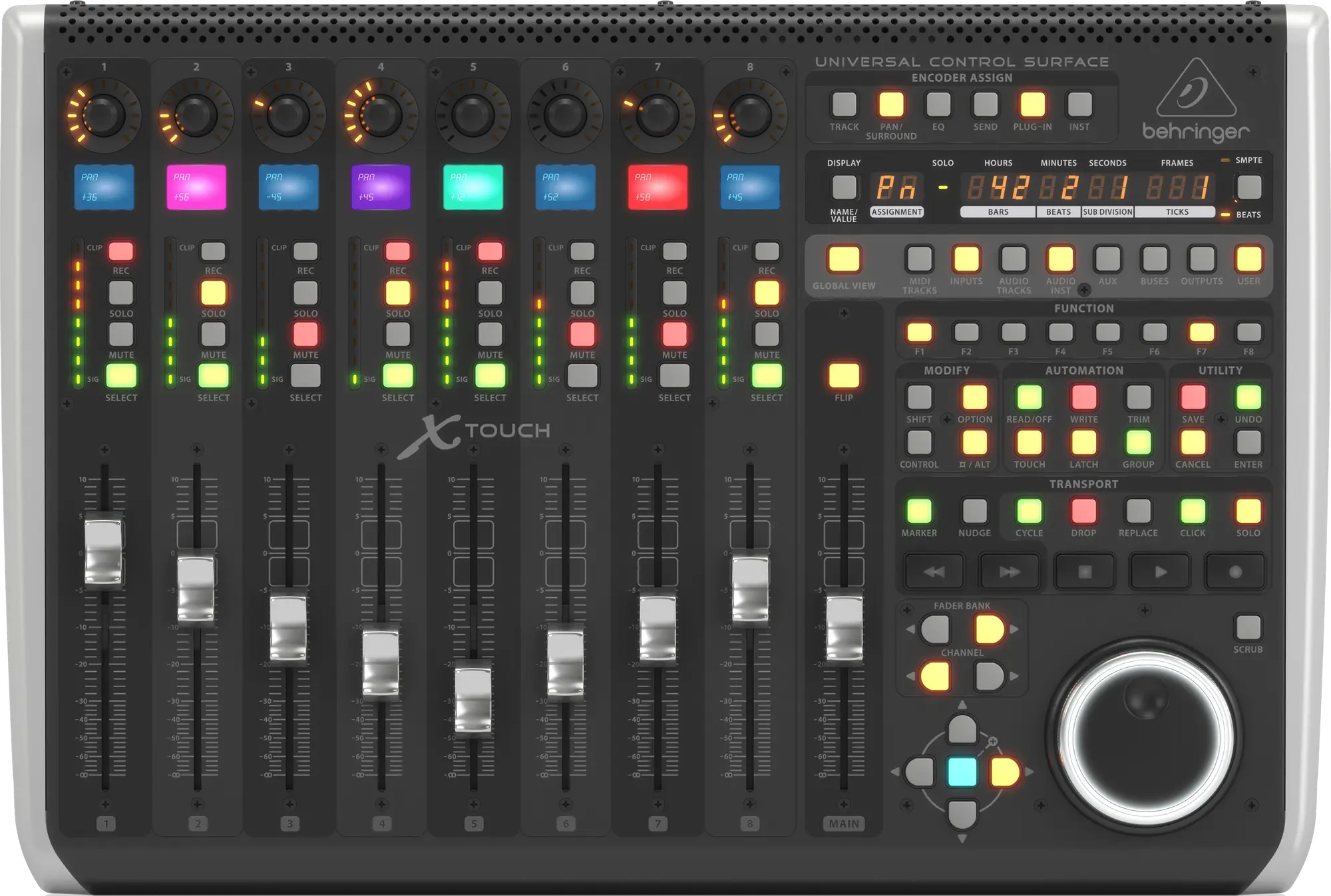Viewport: 1331px width, 896px height.
Task: Click the NUDGE transport button
Action: [x=974, y=512]
